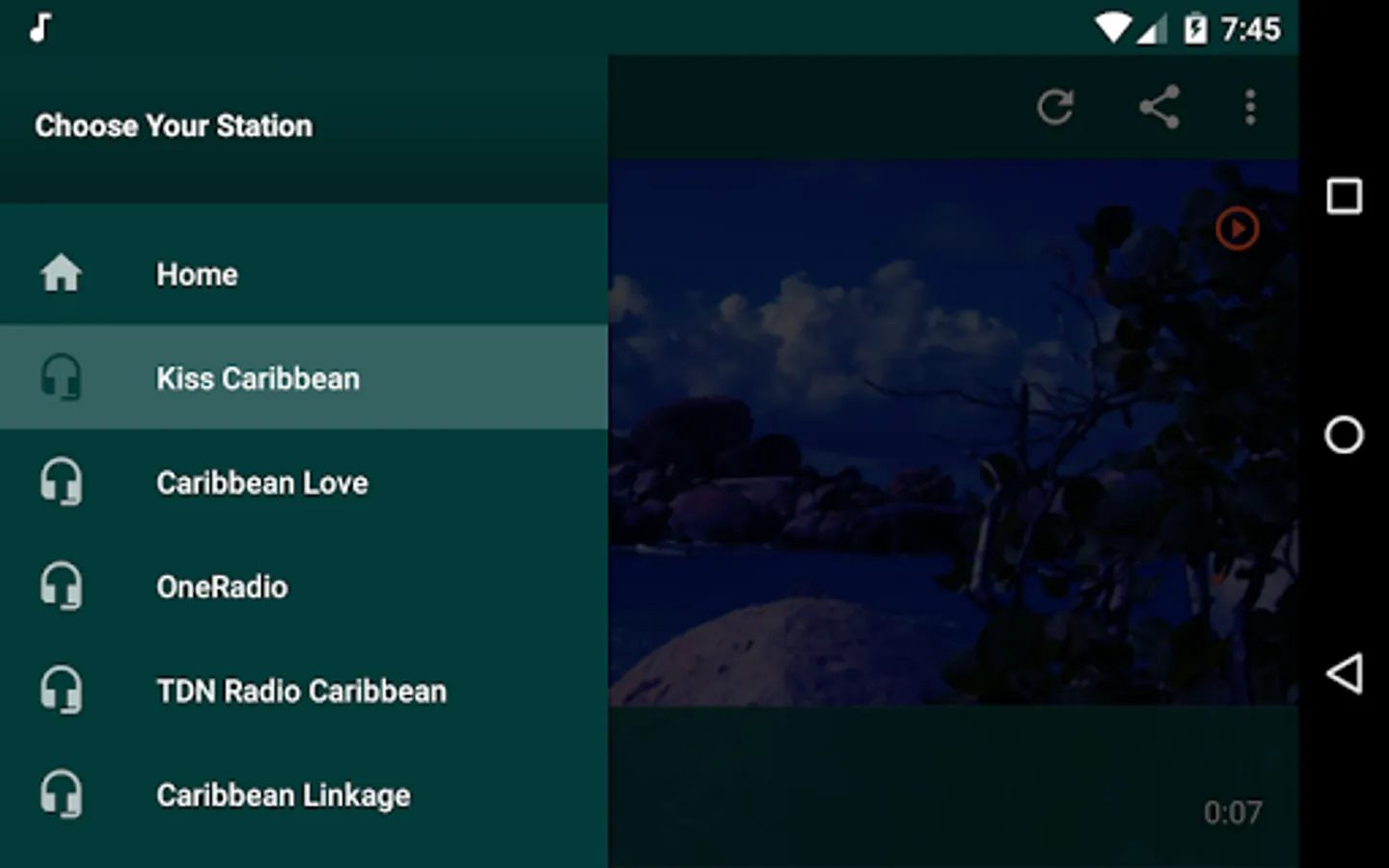Tap the dimmed beach photo to close drawer
Viewport: 1389px width, 868px height.
(953, 432)
